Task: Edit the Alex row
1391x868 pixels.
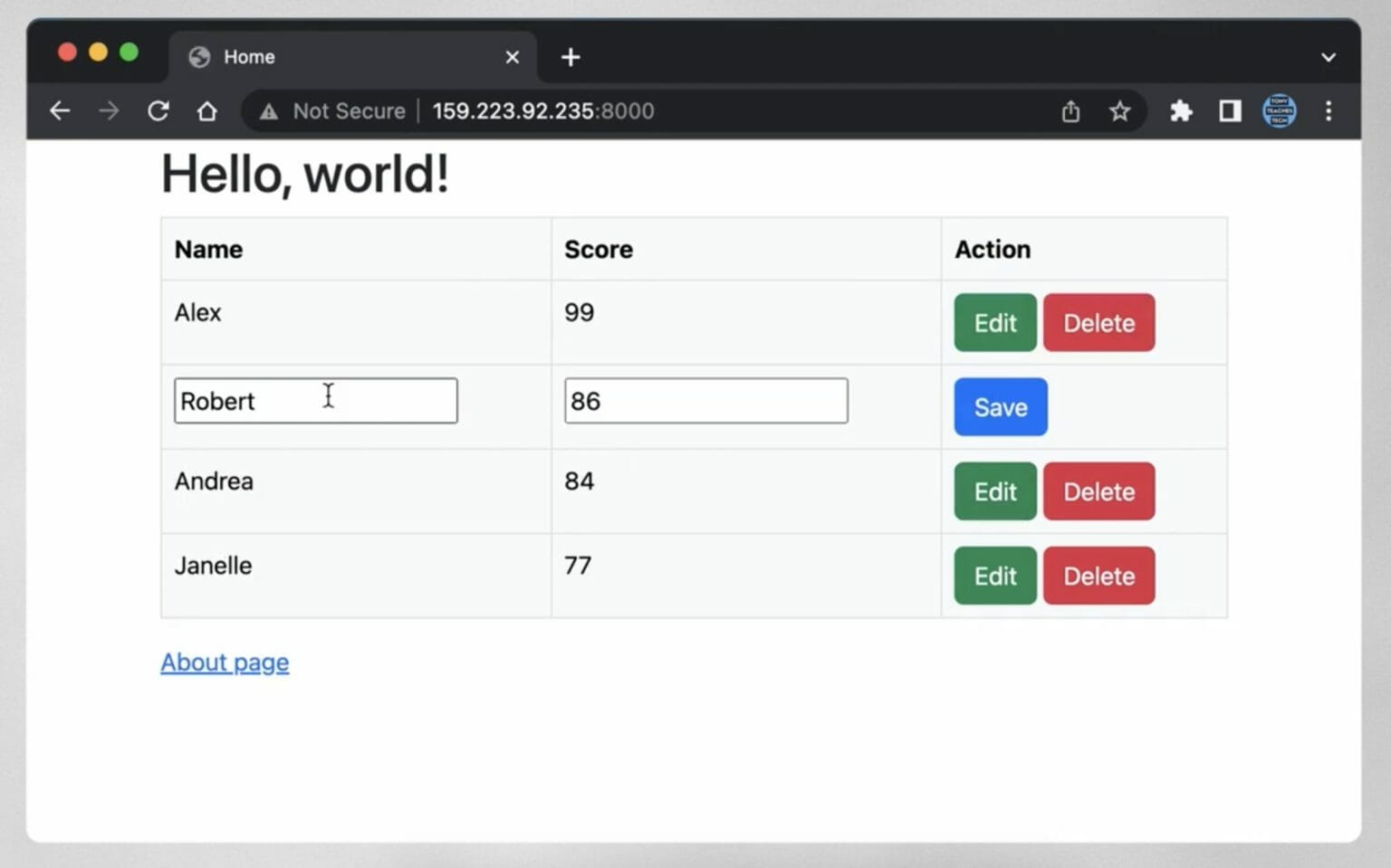Action: (995, 322)
